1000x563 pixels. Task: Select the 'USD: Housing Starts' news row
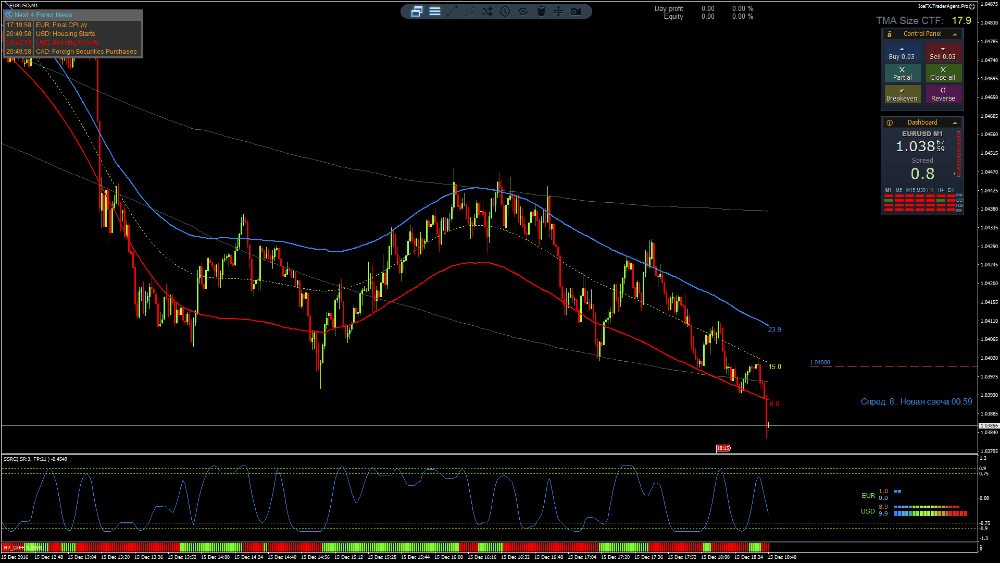click(x=73, y=34)
